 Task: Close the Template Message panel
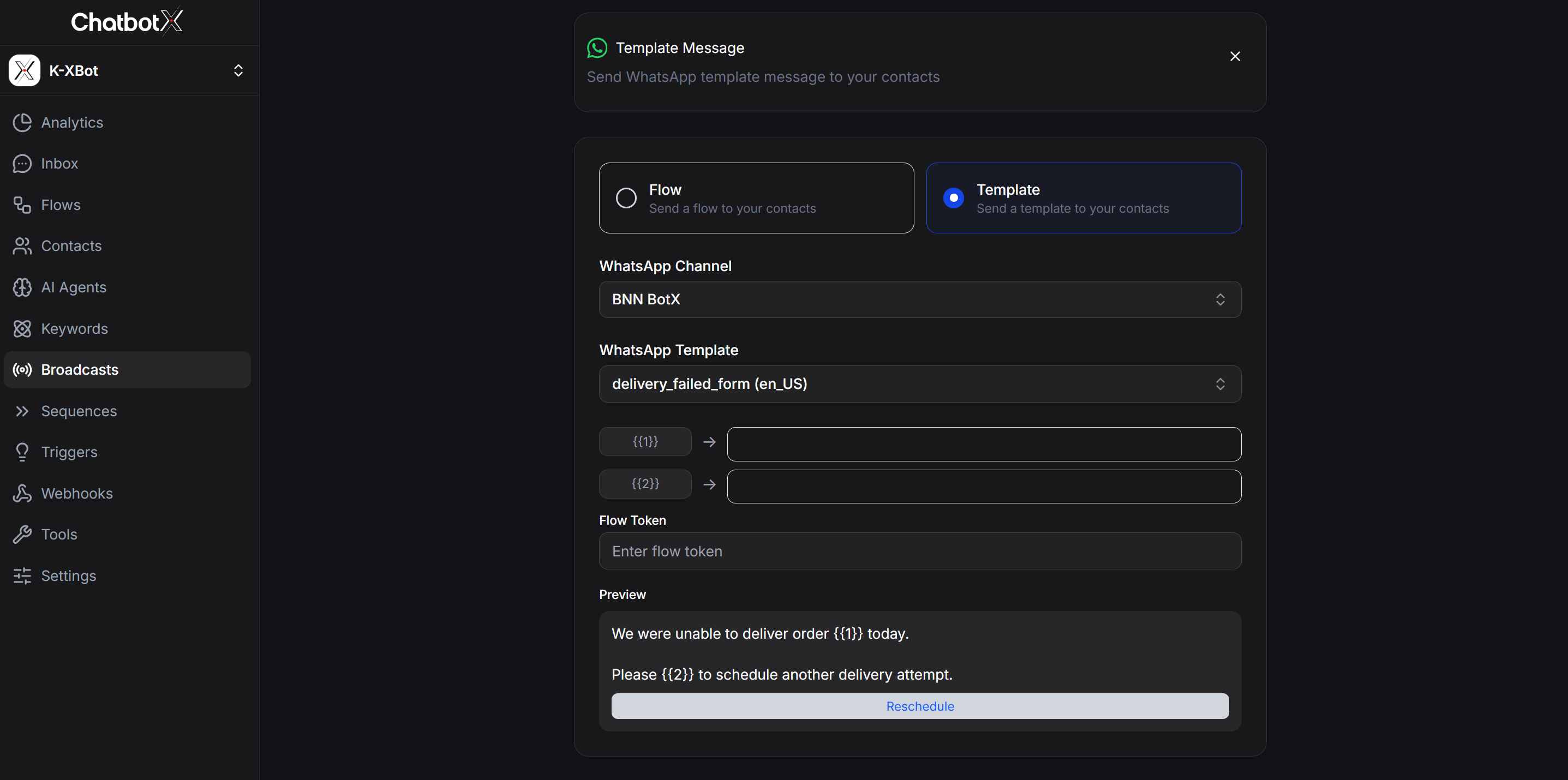[1235, 56]
